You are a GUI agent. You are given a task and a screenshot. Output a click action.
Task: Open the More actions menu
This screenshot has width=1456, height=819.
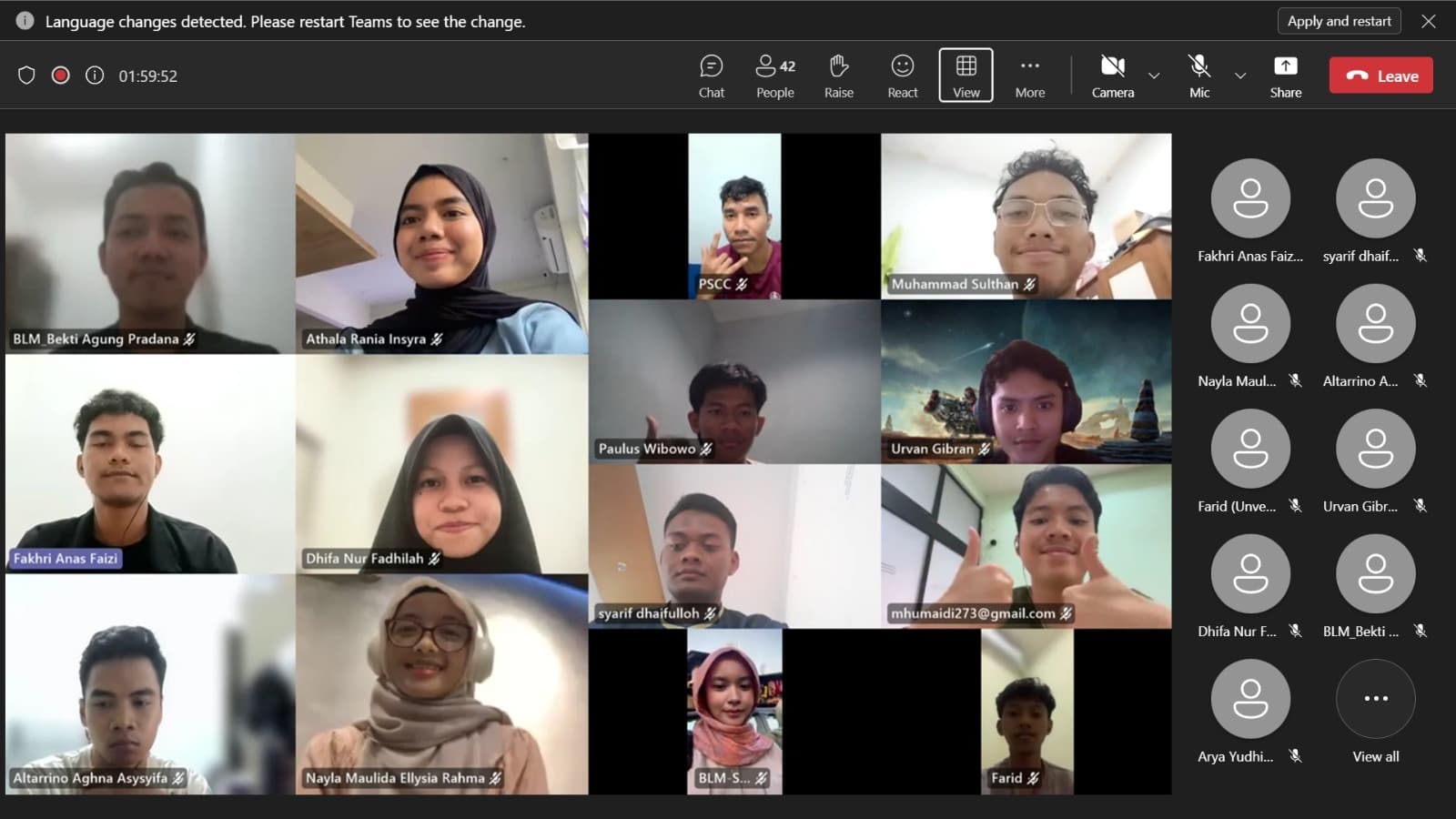coord(1029,75)
